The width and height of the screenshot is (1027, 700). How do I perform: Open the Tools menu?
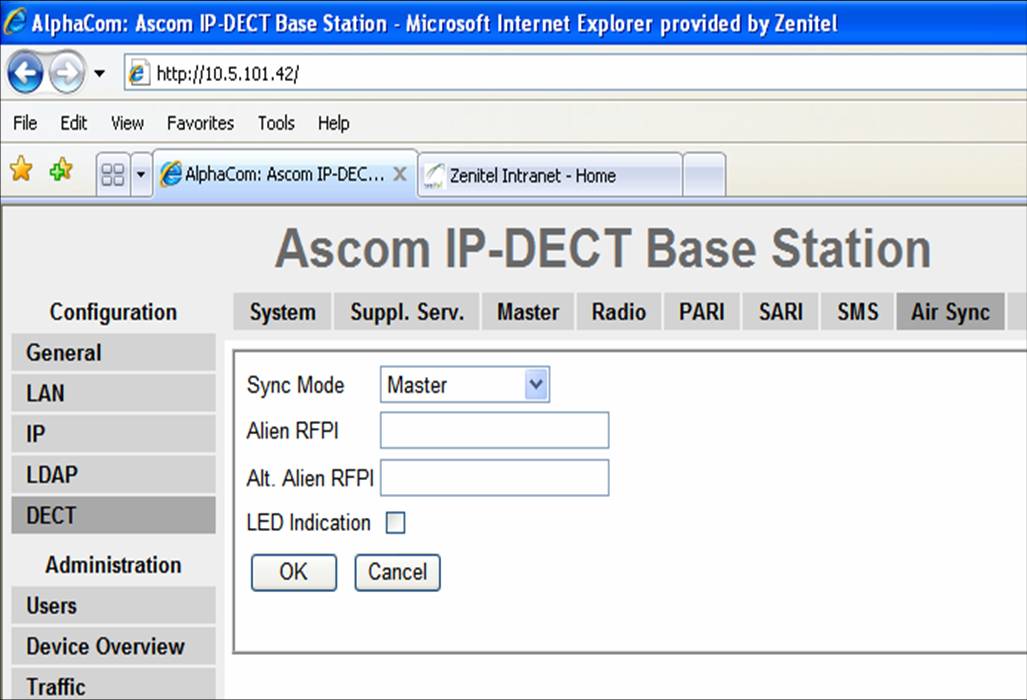(x=275, y=123)
